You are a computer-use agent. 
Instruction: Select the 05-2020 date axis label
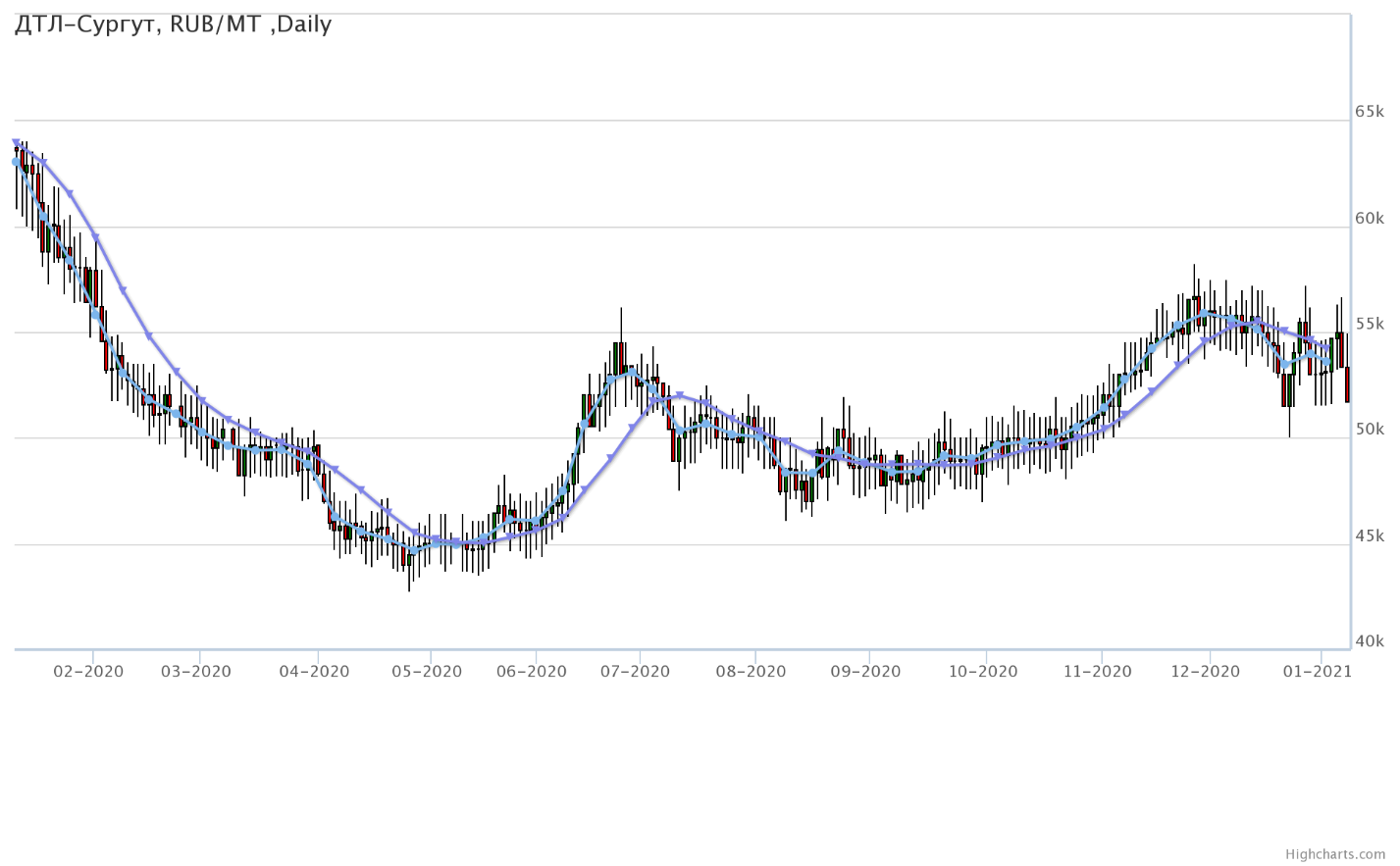427,672
